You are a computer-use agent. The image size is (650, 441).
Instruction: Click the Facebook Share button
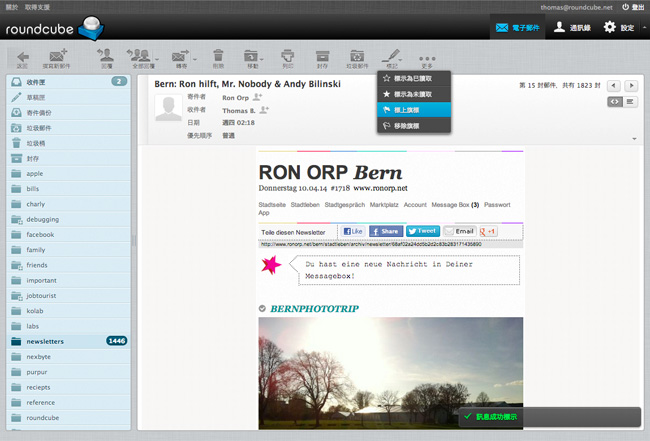(x=386, y=231)
